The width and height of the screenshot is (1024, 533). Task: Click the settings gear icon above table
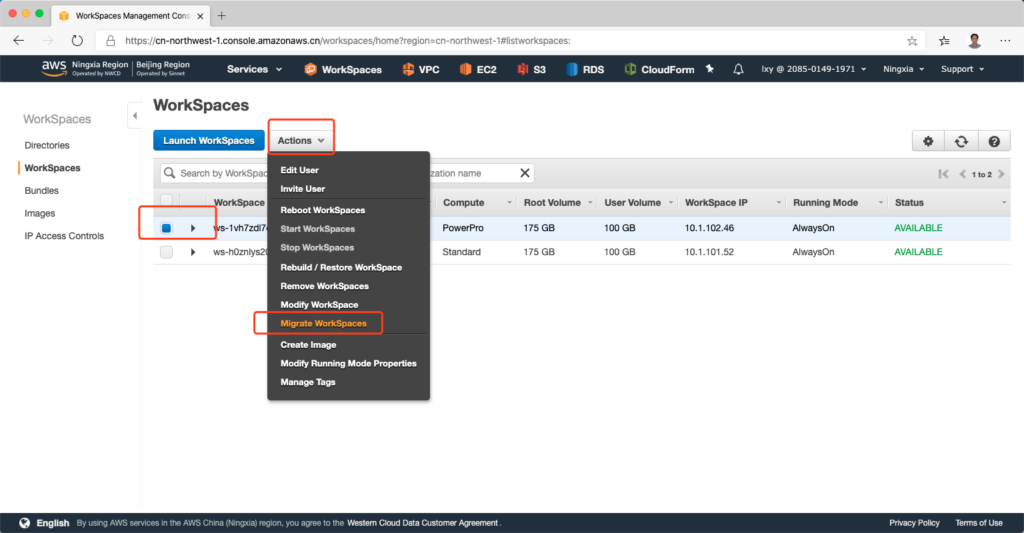tap(928, 142)
